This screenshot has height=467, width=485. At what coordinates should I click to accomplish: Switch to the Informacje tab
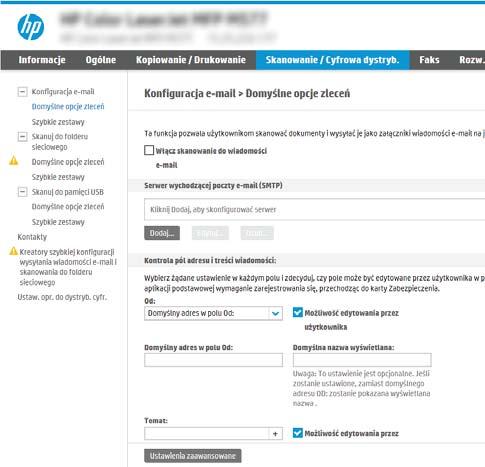[x=42, y=60]
